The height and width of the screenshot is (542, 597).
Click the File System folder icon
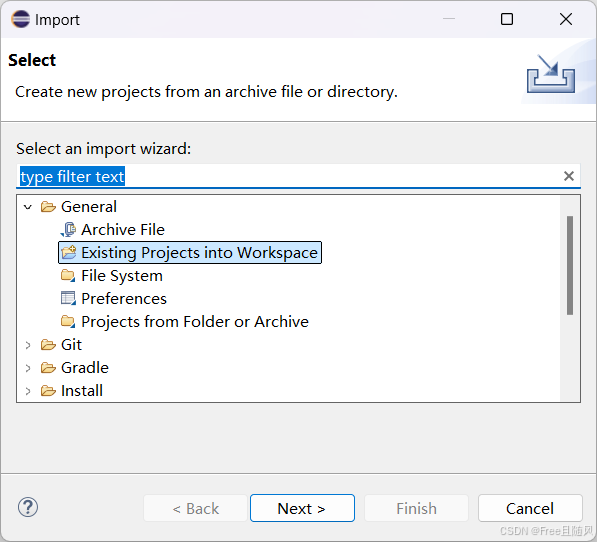[69, 276]
